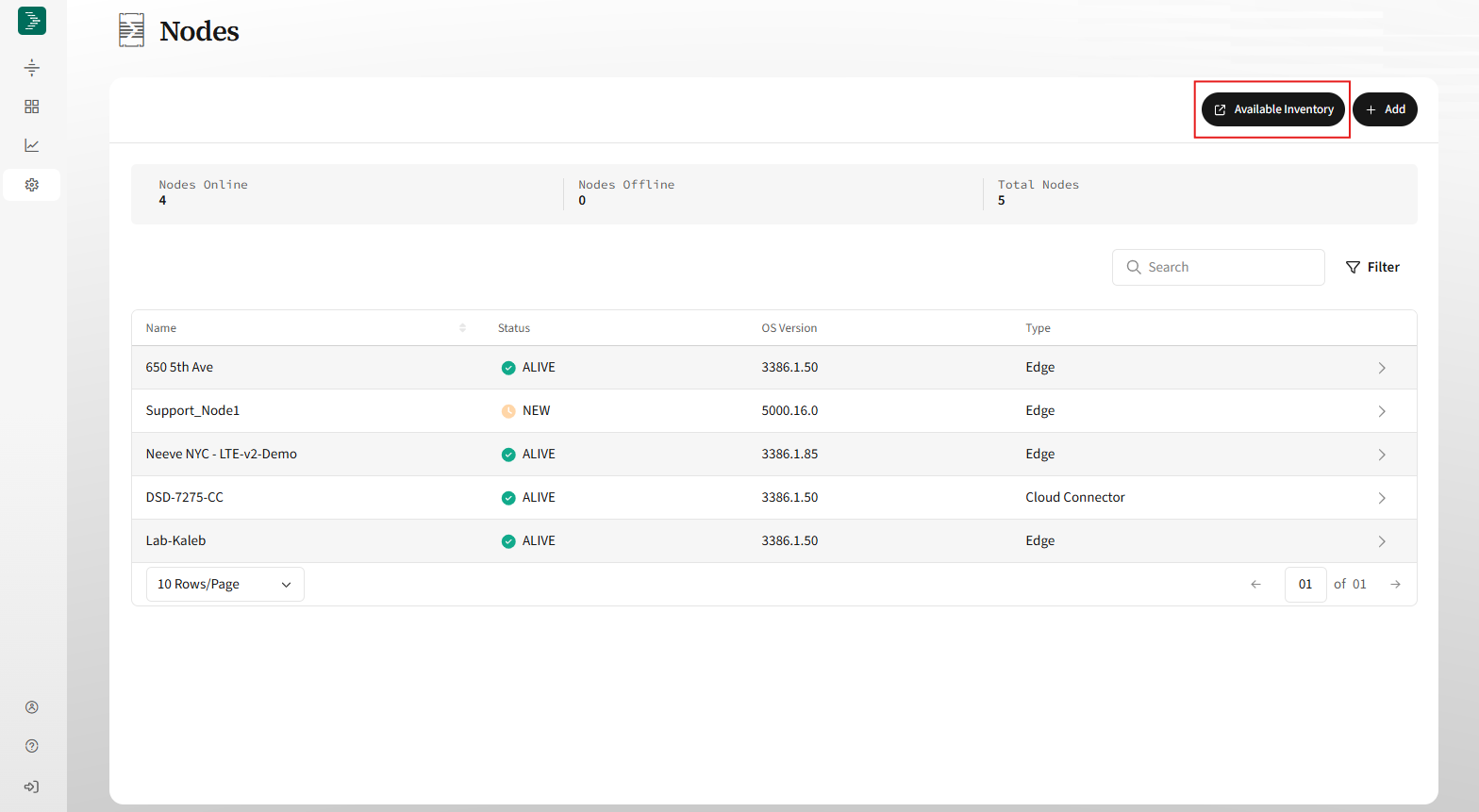Click the ALIVE status icon for 650 5th Ave
The width and height of the screenshot is (1479, 812).
pos(508,368)
